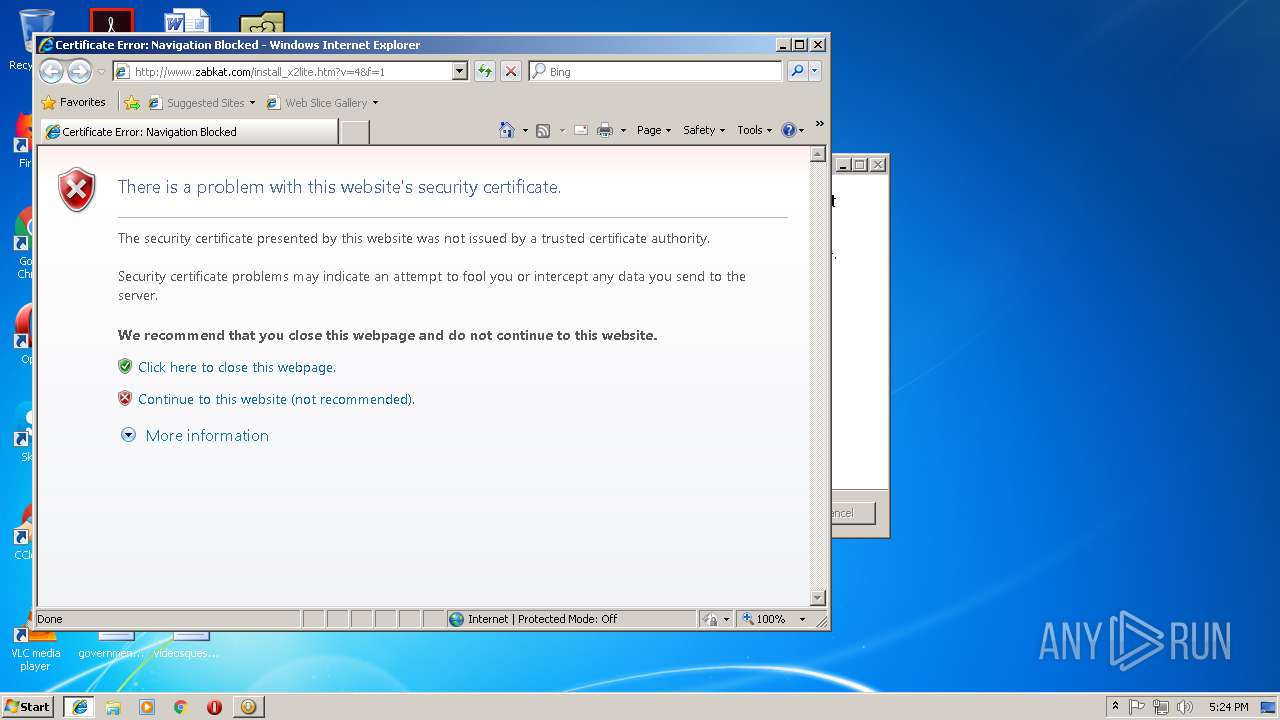Open Windows Explorer folder on taskbar
The height and width of the screenshot is (720, 1280).
click(x=113, y=707)
